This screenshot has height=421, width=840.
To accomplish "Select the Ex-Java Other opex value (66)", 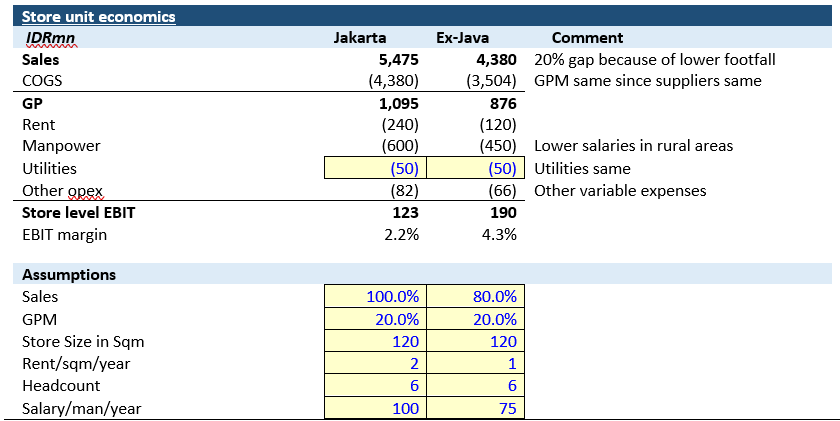I will point(502,191).
